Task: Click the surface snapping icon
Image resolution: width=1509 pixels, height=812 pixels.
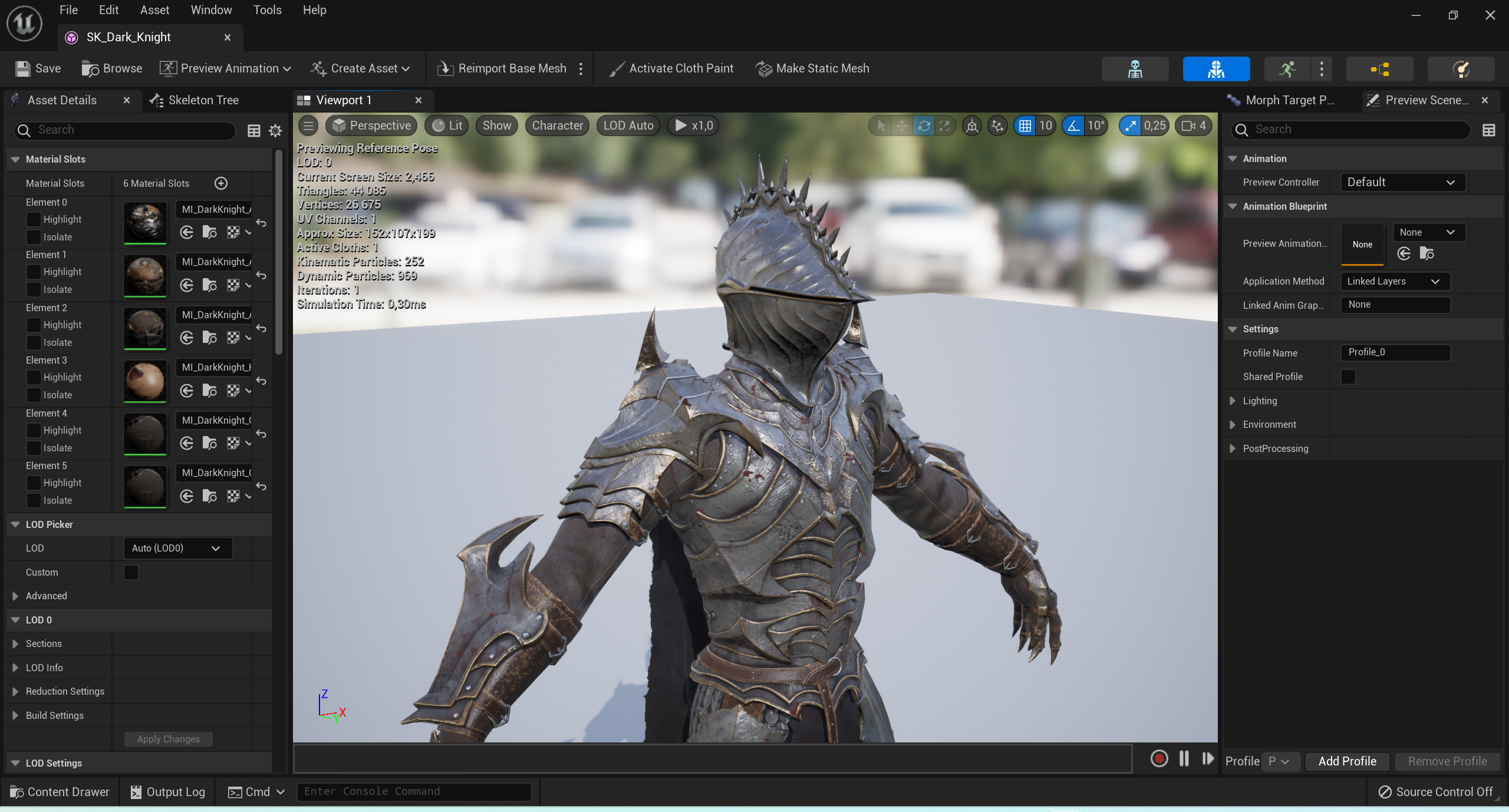Action: click(x=997, y=126)
